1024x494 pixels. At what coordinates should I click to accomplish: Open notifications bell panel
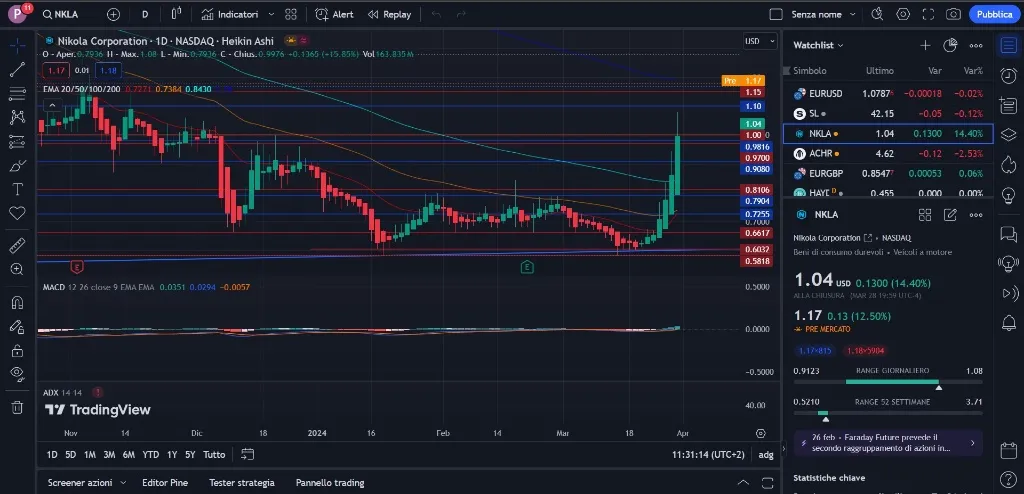point(1008,322)
